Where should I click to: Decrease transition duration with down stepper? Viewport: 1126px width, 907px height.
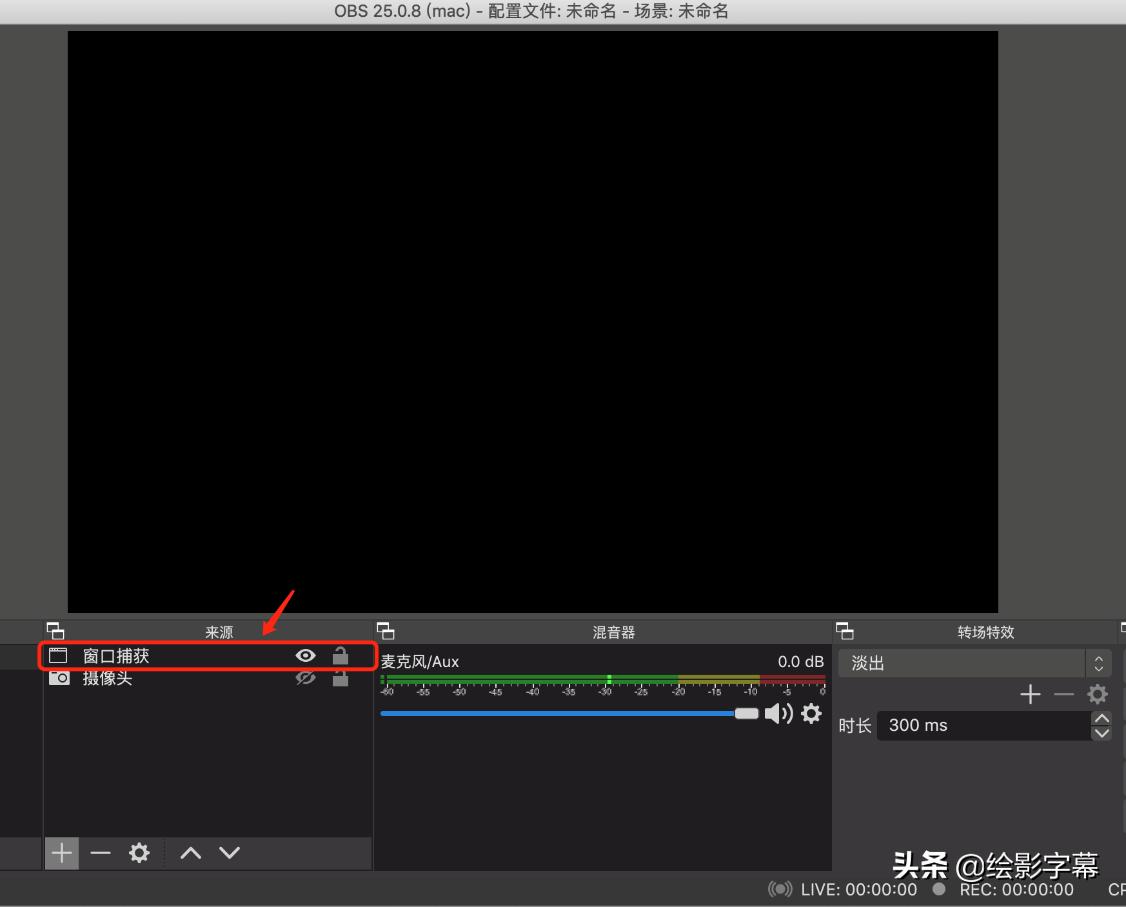pyautogui.click(x=1101, y=731)
